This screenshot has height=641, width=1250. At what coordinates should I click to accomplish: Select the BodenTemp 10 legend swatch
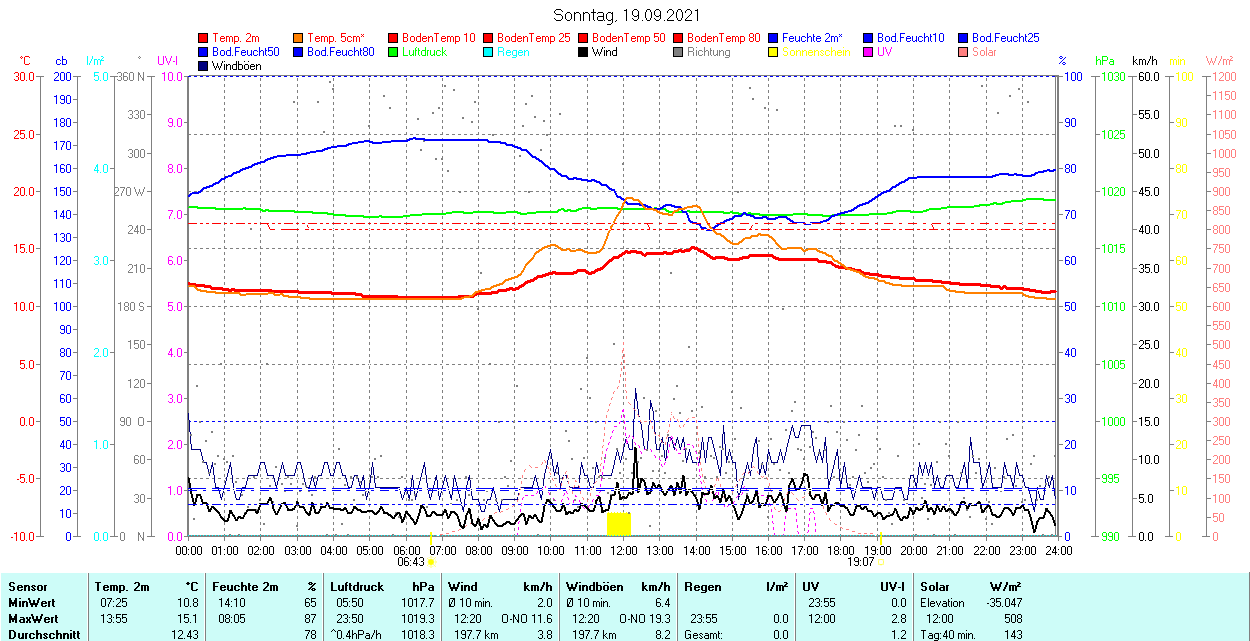[393, 38]
